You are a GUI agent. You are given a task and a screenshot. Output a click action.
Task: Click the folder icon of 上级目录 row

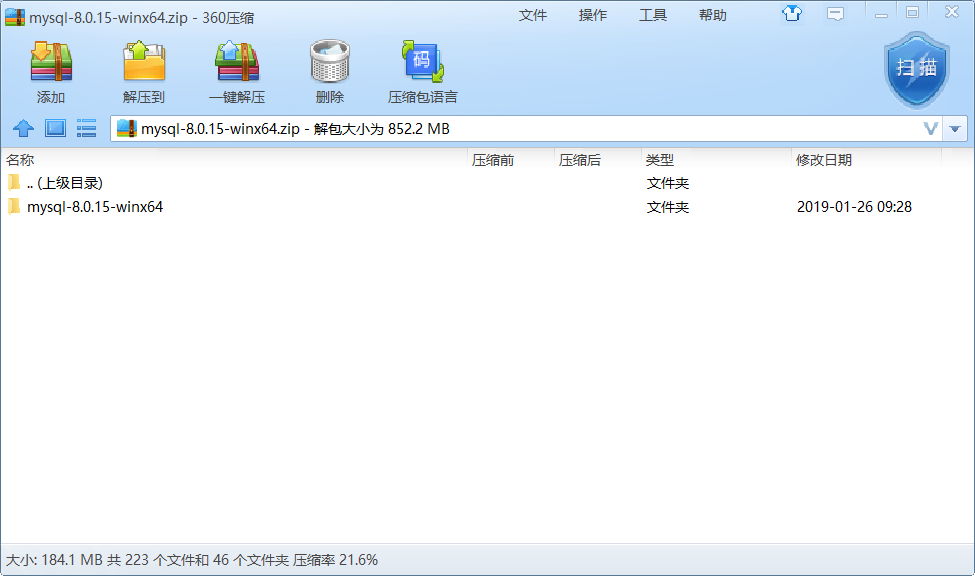click(14, 182)
